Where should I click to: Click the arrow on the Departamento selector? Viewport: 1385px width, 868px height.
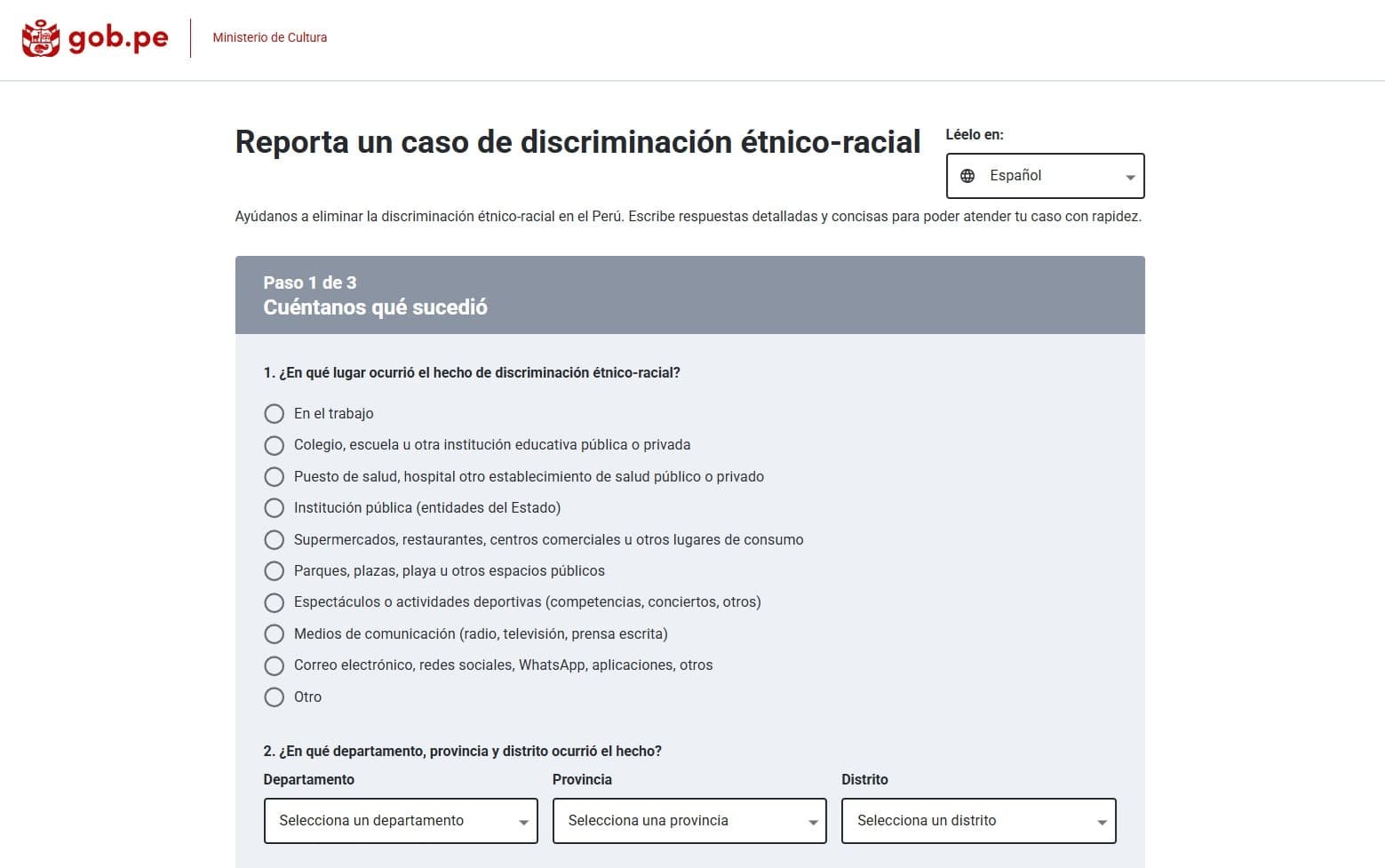(x=523, y=823)
